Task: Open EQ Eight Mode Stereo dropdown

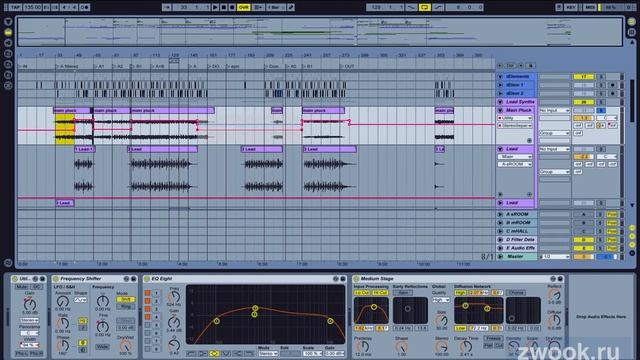Action: click(268, 353)
